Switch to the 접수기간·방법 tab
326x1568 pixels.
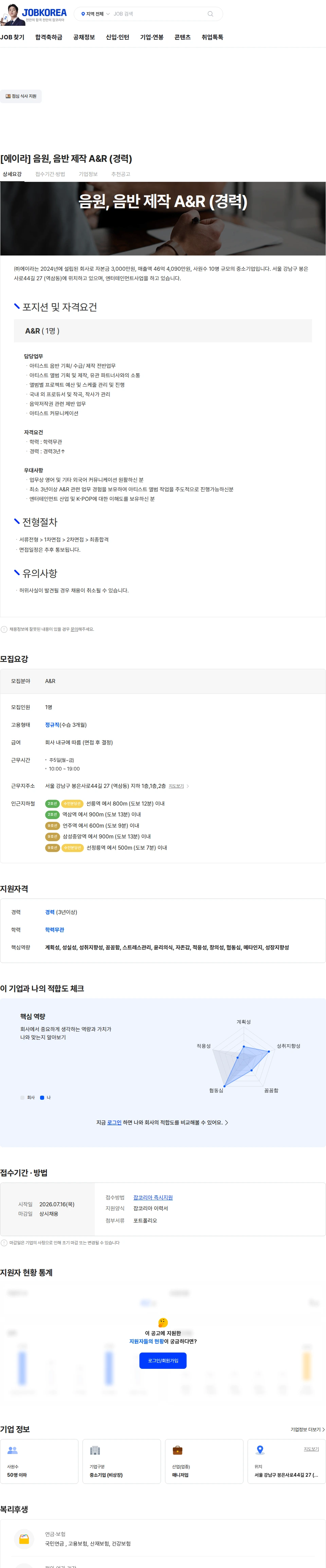point(50,174)
